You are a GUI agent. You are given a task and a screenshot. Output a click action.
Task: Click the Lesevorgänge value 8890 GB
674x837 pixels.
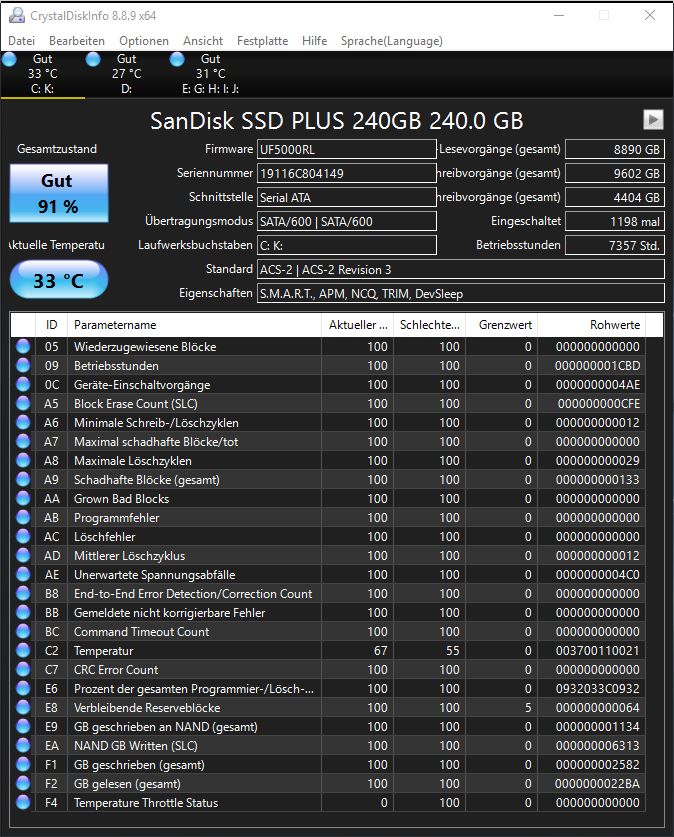615,149
